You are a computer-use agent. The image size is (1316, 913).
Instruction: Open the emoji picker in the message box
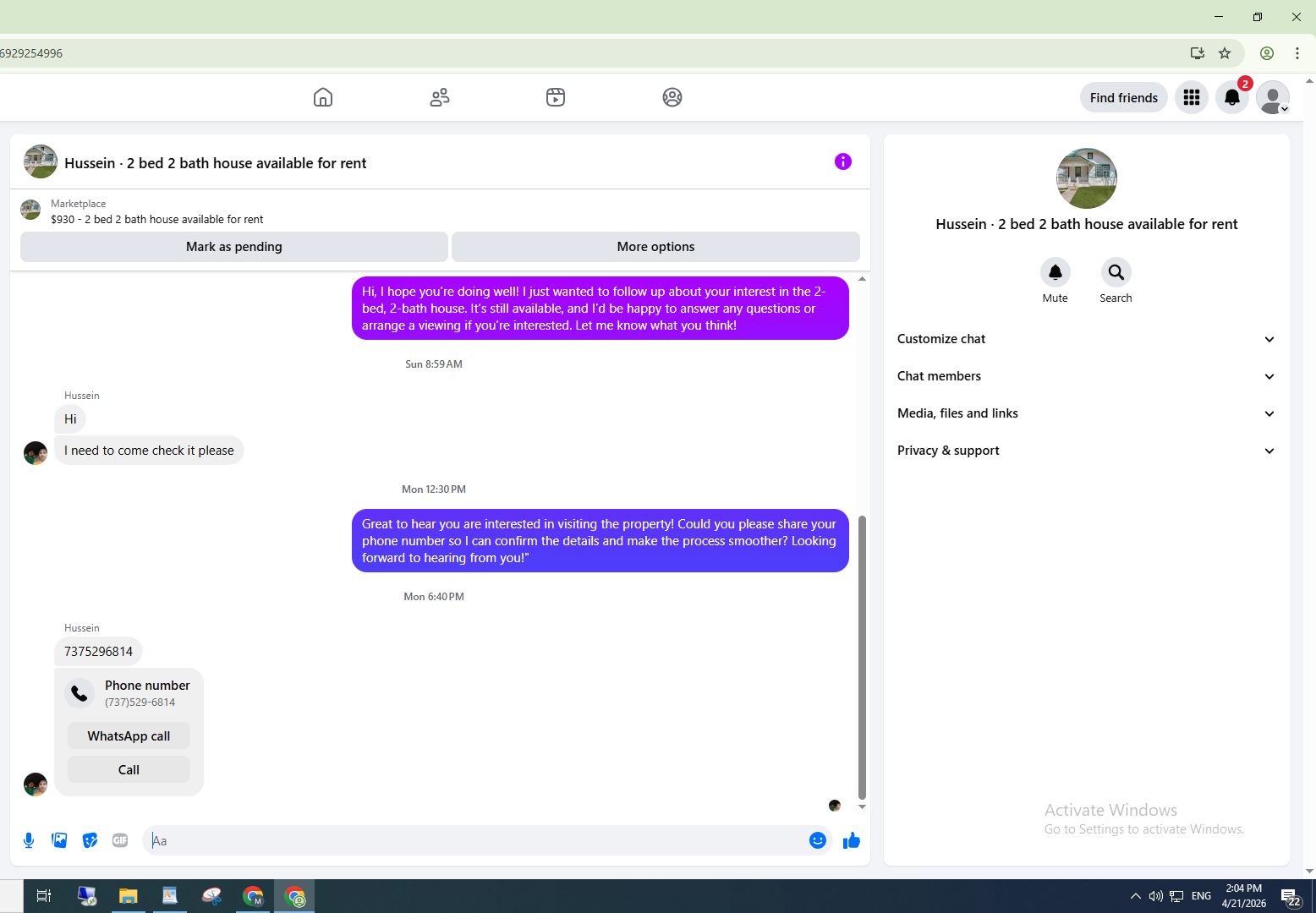[818, 840]
